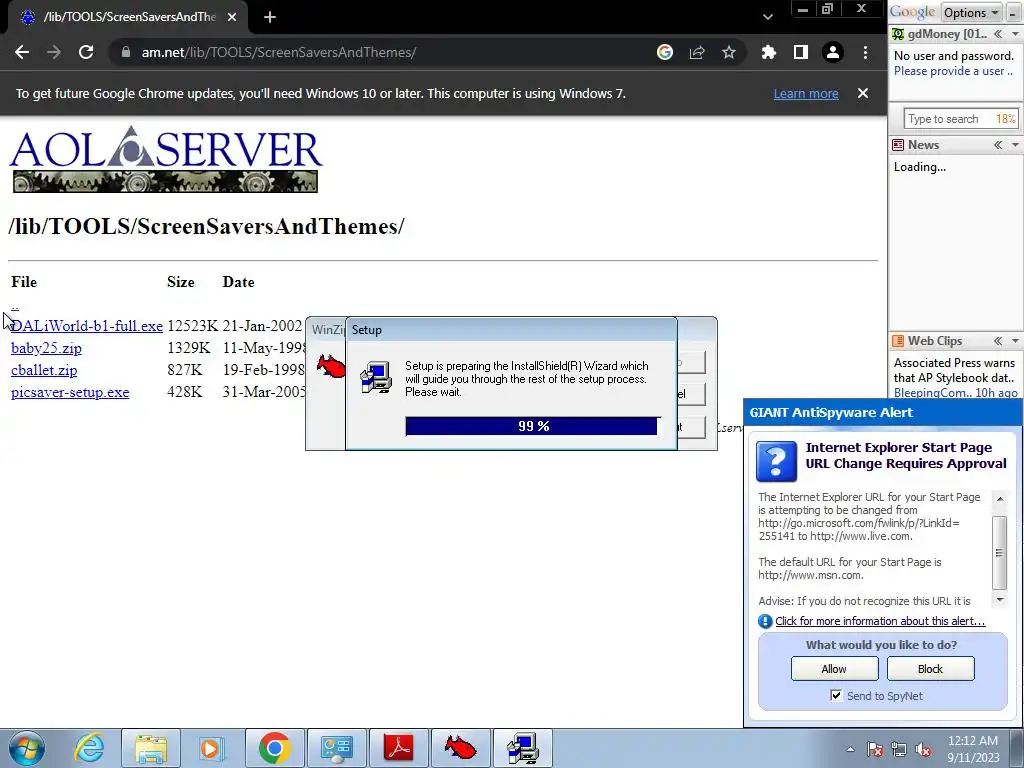Reload the current Chrome page
Image resolution: width=1024 pixels, height=768 pixels.
pyautogui.click(x=86, y=52)
